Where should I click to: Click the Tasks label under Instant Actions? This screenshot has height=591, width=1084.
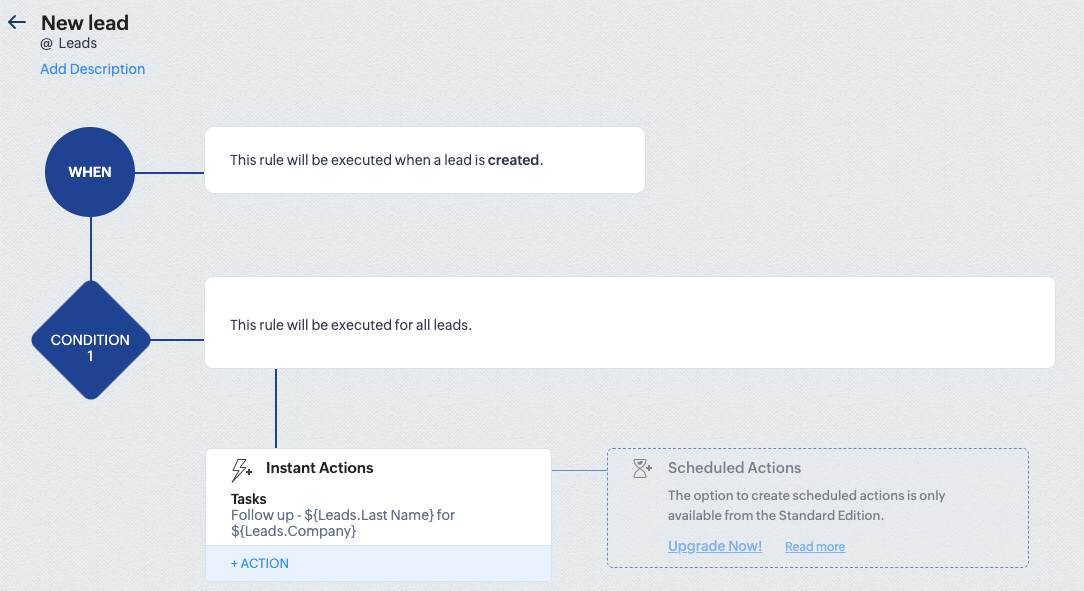click(x=249, y=499)
